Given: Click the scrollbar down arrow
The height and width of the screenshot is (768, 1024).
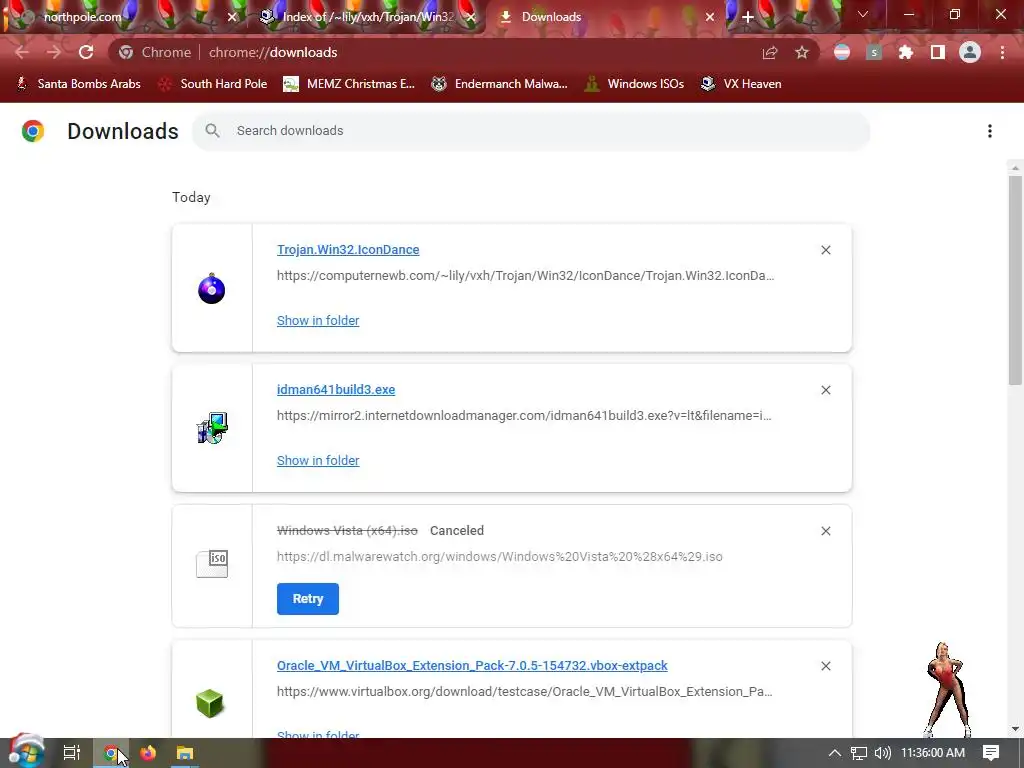Looking at the screenshot, I should click(1015, 729).
